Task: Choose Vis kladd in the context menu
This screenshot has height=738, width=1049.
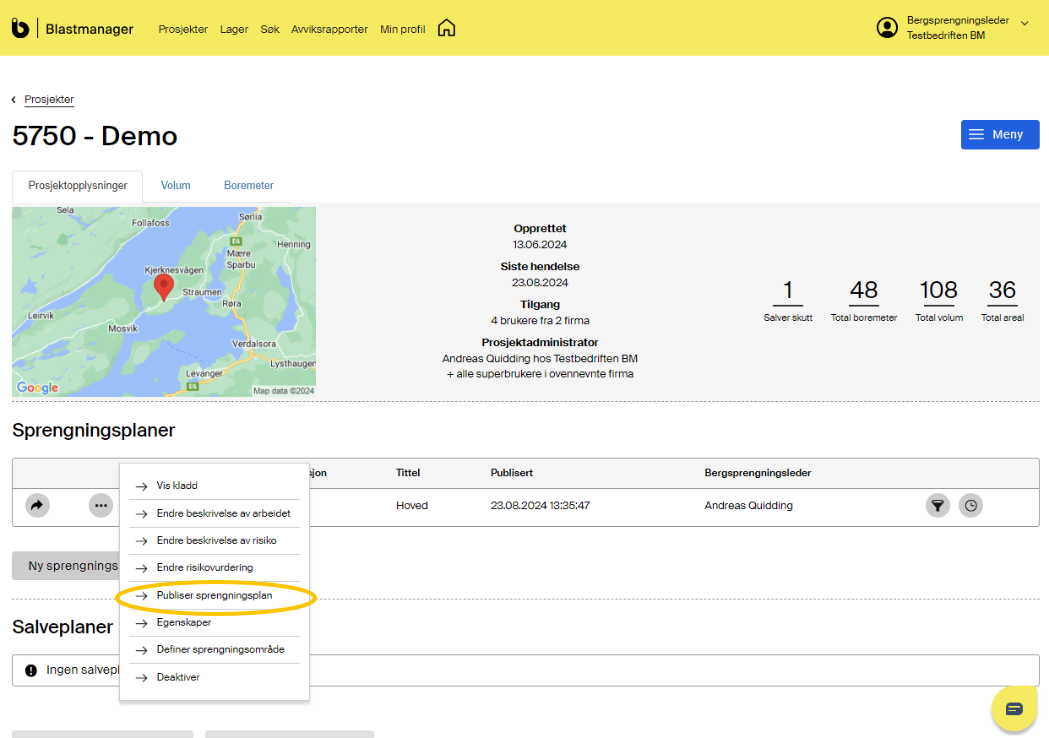Action: click(x=177, y=485)
